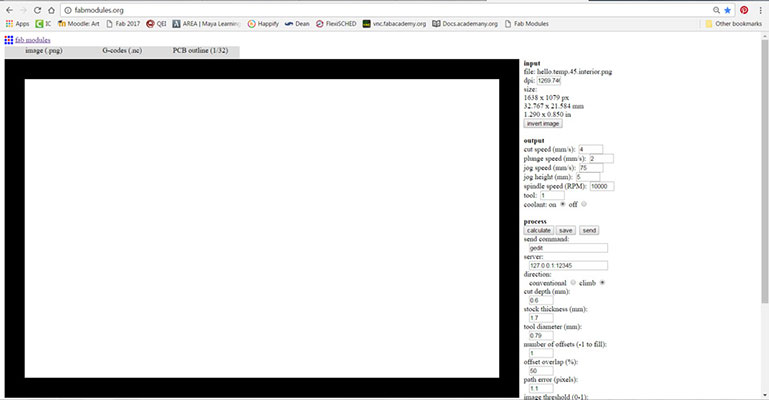Open the IC bookmark
This screenshot has width=769, height=400.
43,24
